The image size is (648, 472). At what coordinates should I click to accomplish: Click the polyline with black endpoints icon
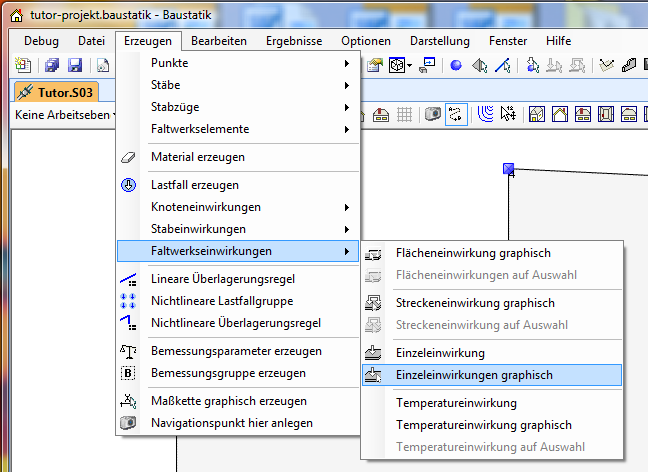(x=606, y=65)
